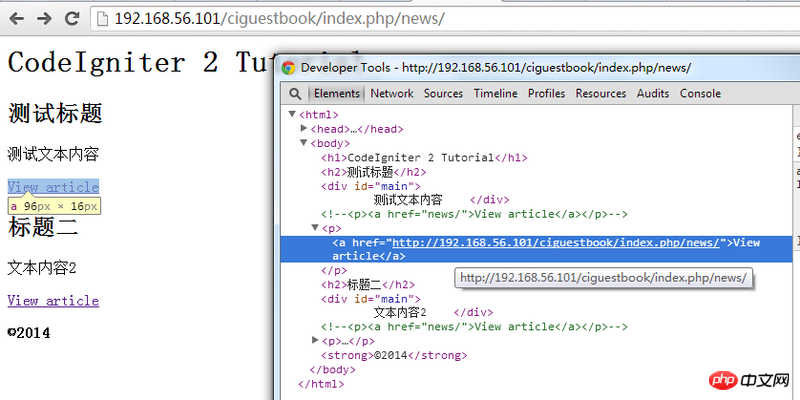Click first highlighted View article link

coord(53,187)
